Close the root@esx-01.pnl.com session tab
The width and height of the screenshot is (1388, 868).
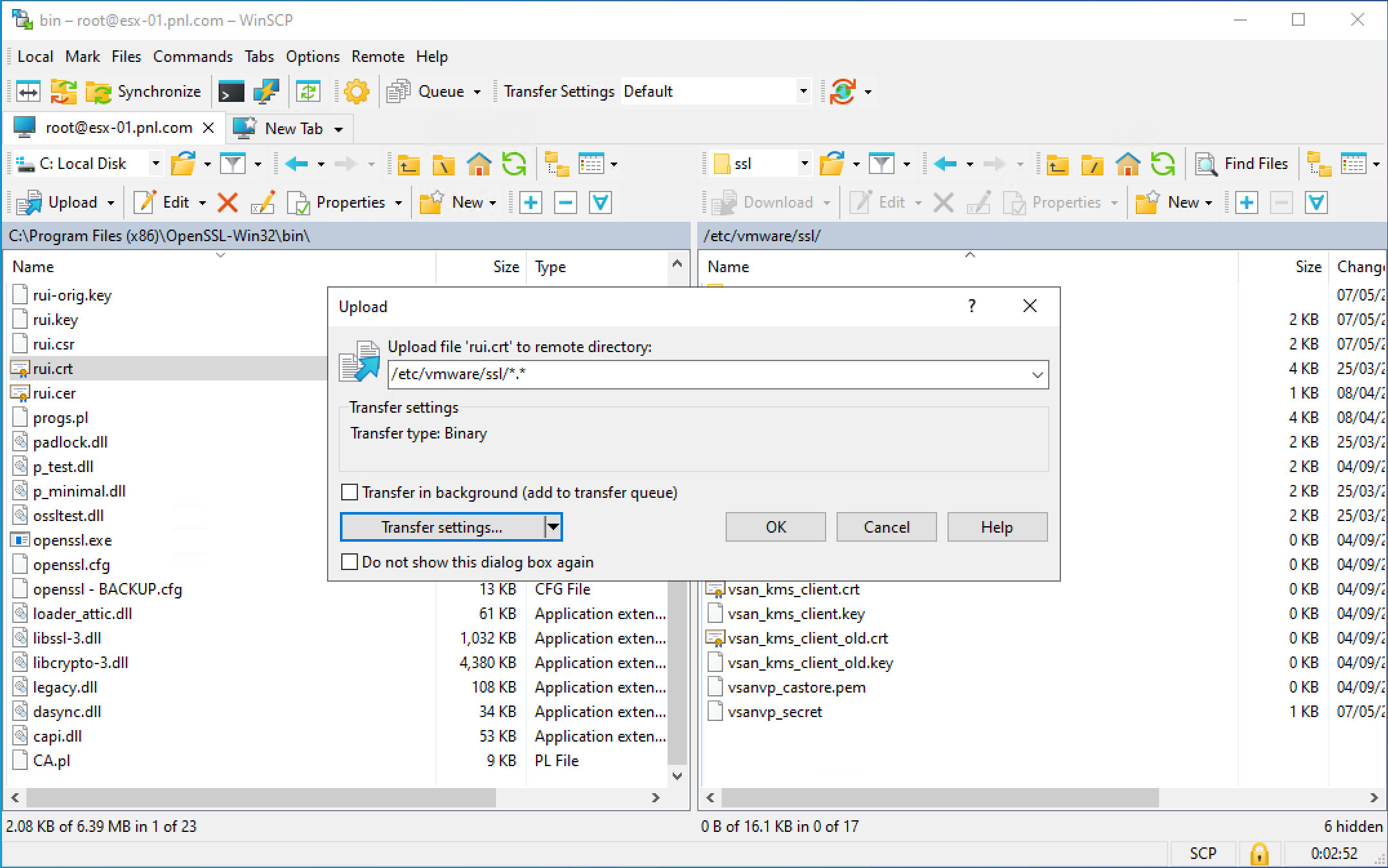[208, 128]
